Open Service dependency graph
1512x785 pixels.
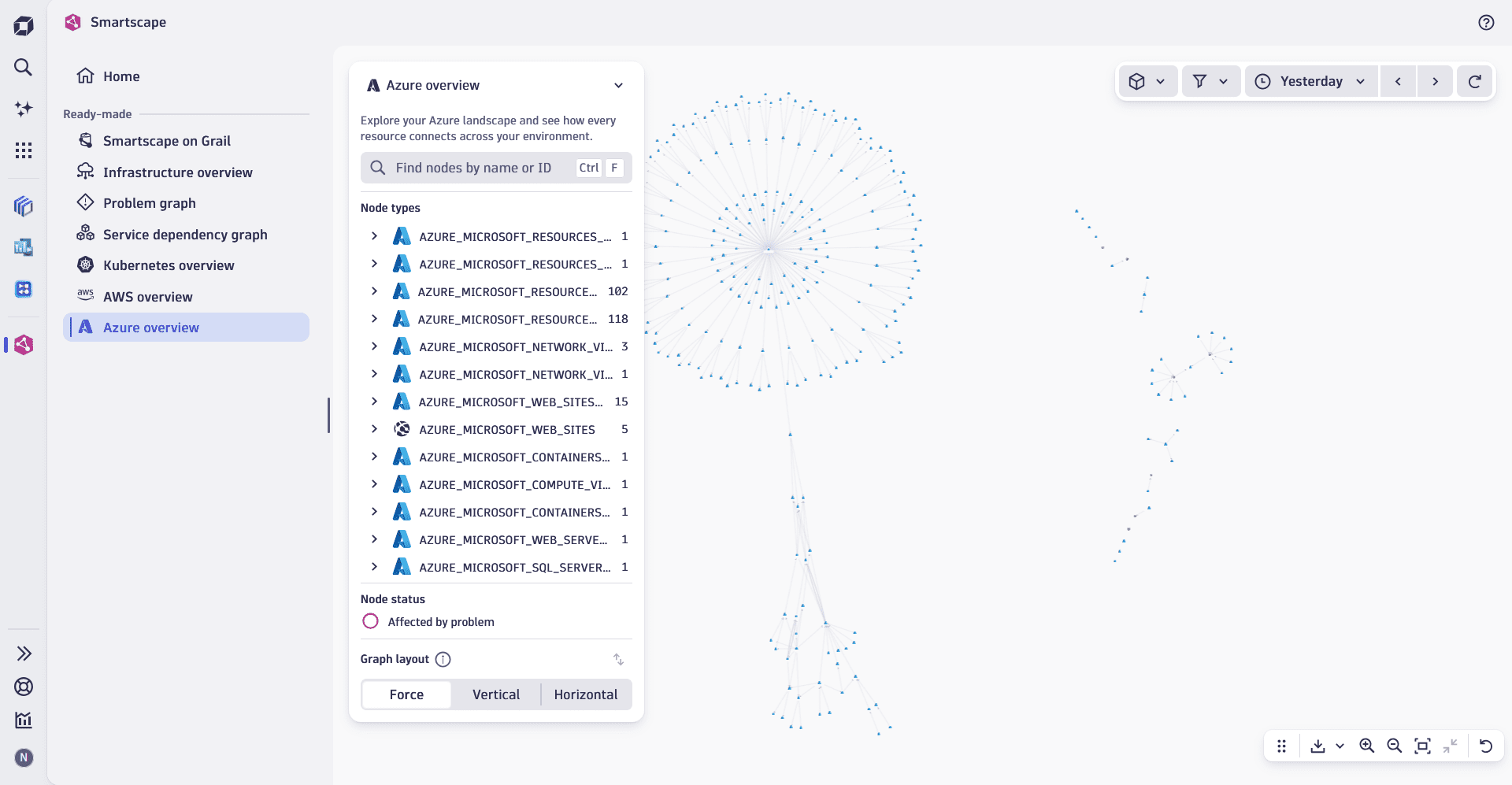(186, 235)
